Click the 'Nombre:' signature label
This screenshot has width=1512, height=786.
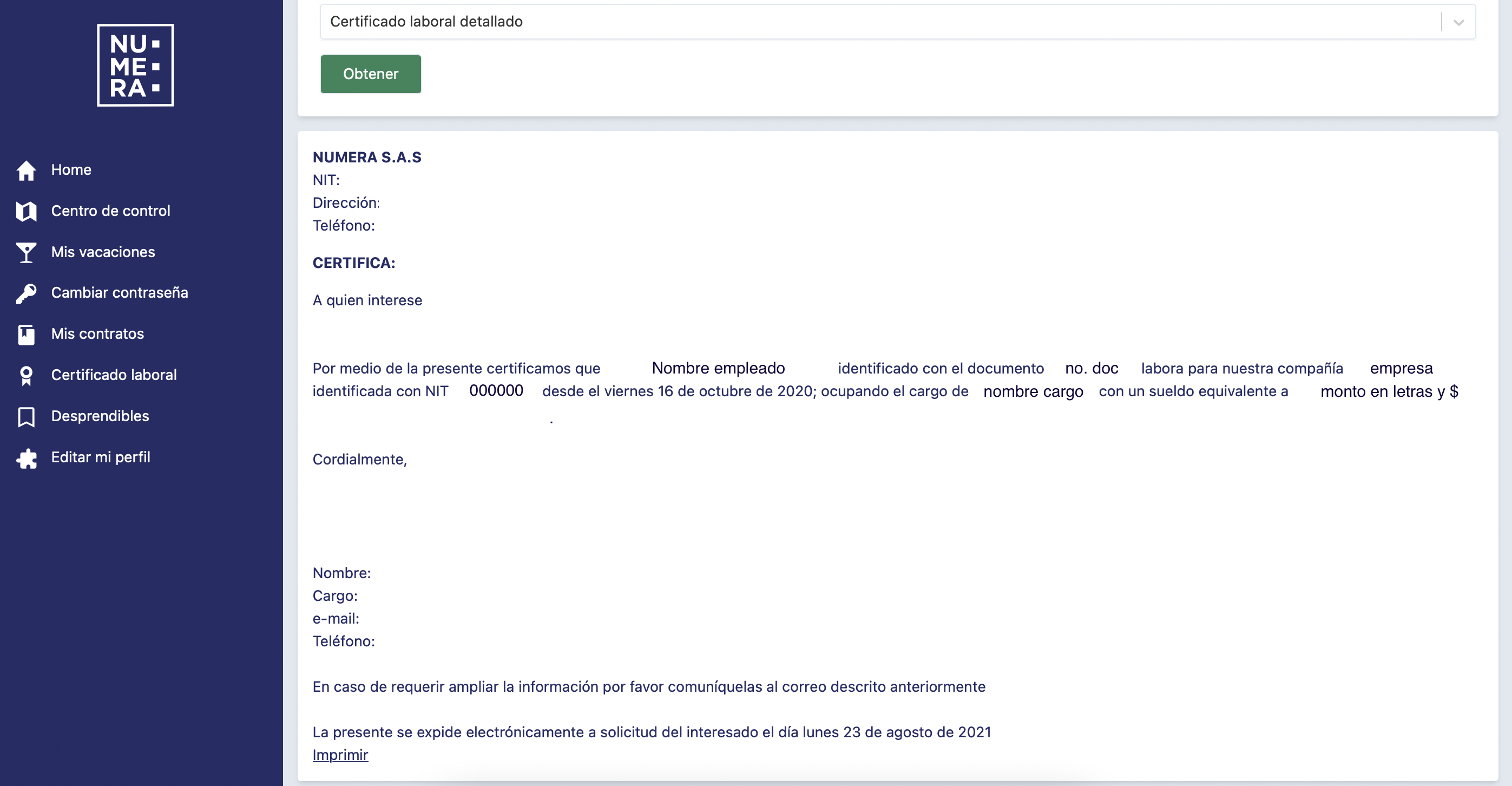click(341, 573)
